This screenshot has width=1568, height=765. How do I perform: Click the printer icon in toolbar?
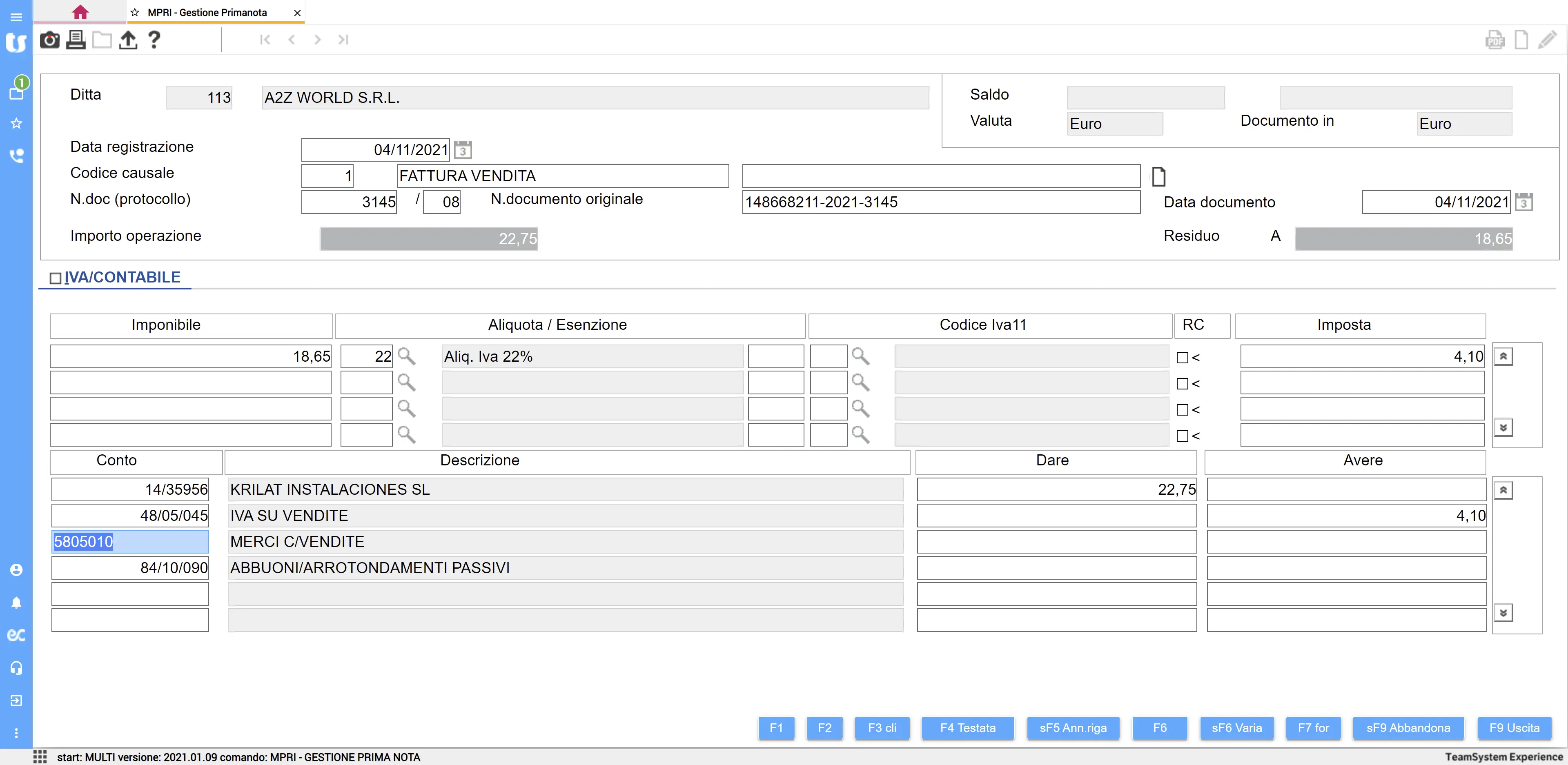coord(76,40)
